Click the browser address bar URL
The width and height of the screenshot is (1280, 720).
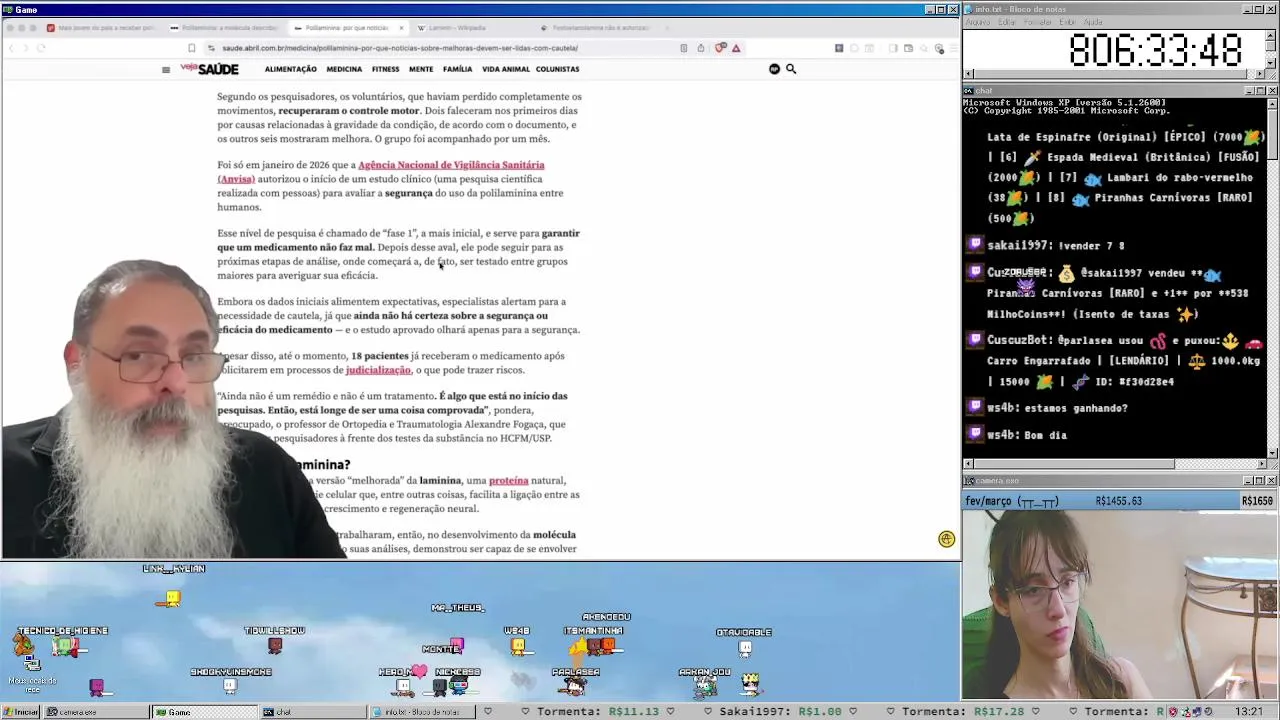click(x=400, y=48)
